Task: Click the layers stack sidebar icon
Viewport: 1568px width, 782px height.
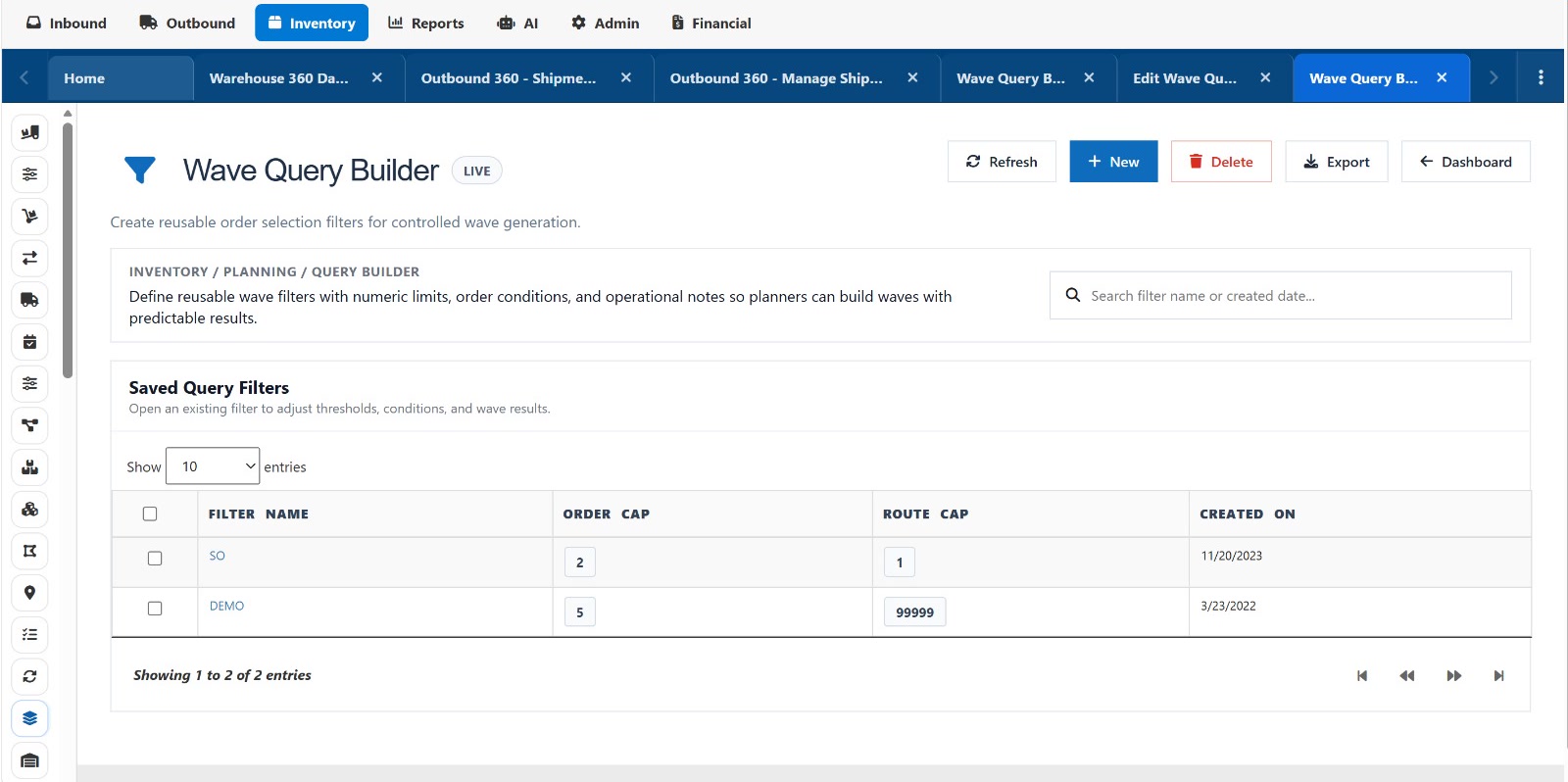Action: (x=30, y=718)
